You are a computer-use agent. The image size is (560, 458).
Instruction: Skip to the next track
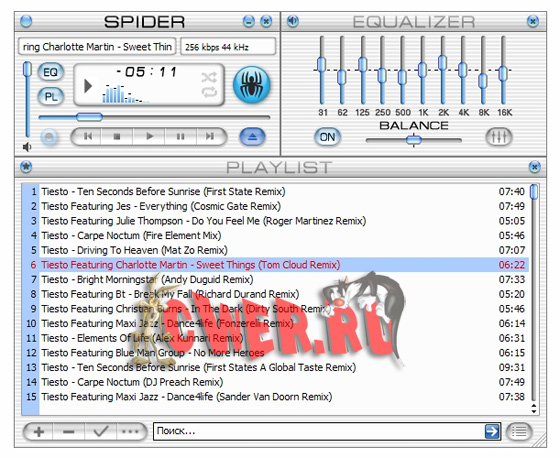(x=210, y=136)
